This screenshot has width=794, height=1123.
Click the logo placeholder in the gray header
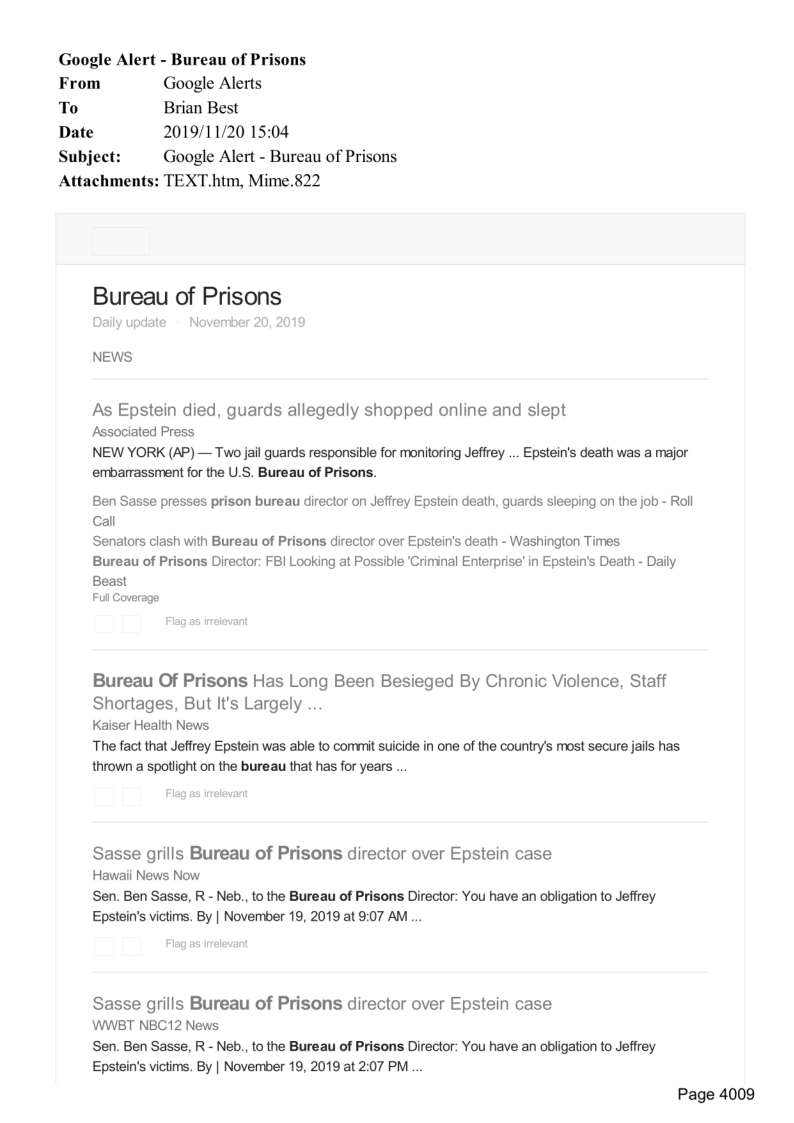pos(121,241)
